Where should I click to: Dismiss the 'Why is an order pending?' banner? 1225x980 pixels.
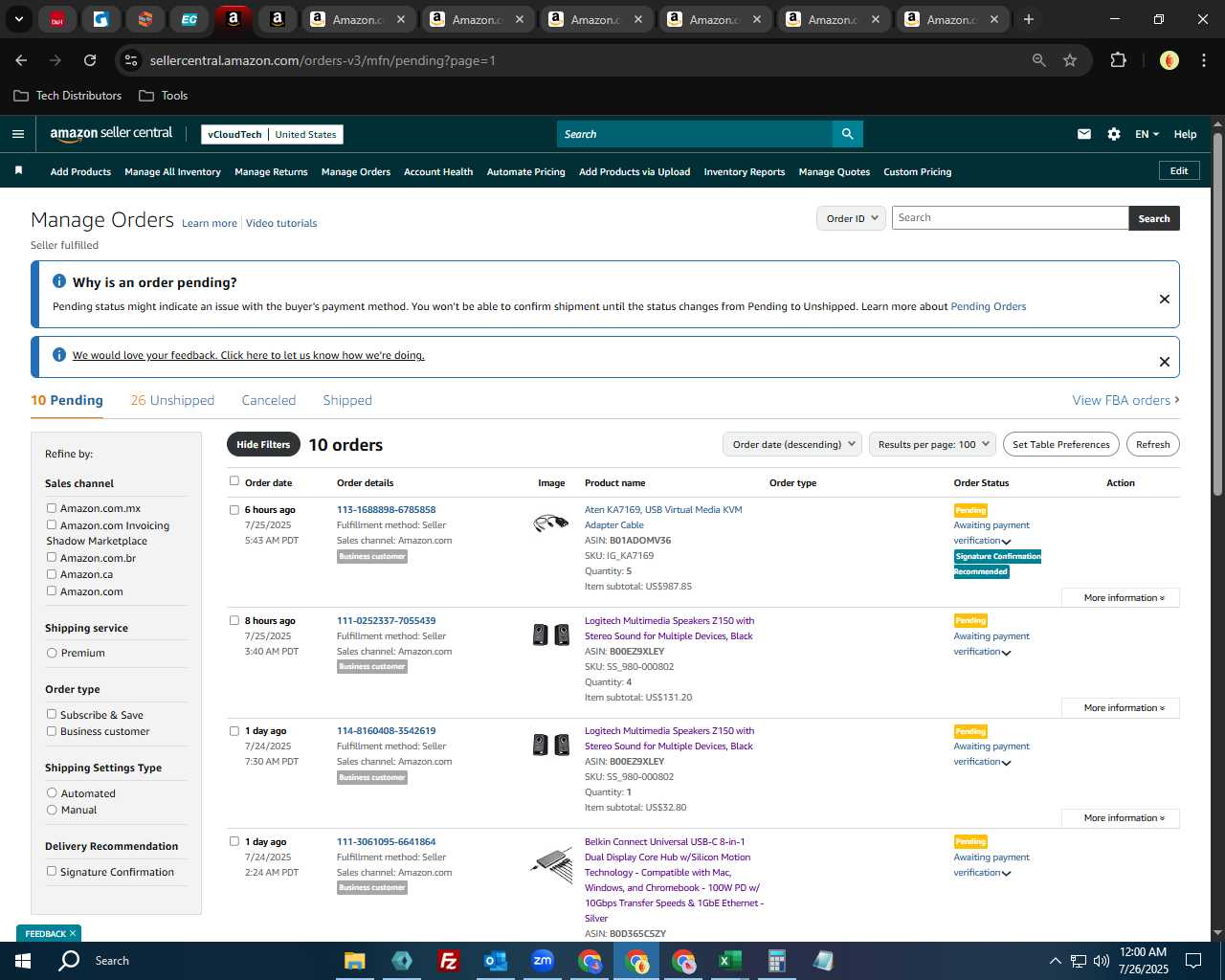coord(1165,299)
